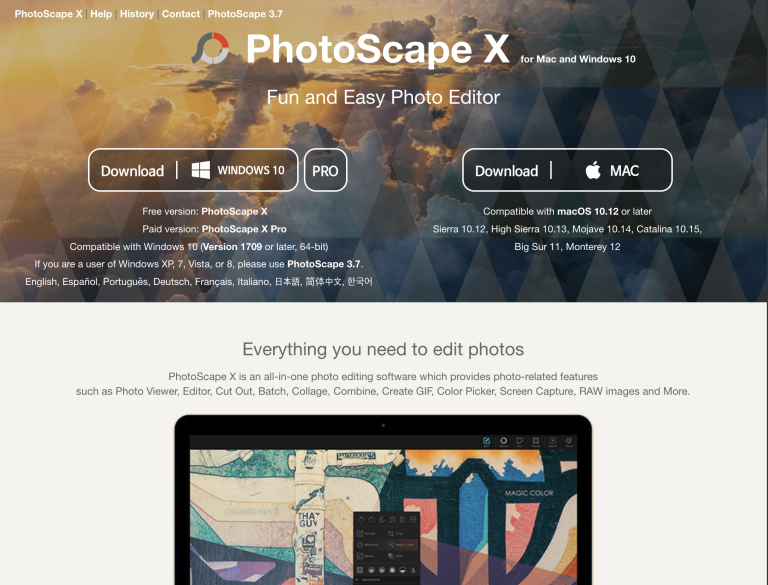
Task: Click the PRO download button
Action: [325, 170]
